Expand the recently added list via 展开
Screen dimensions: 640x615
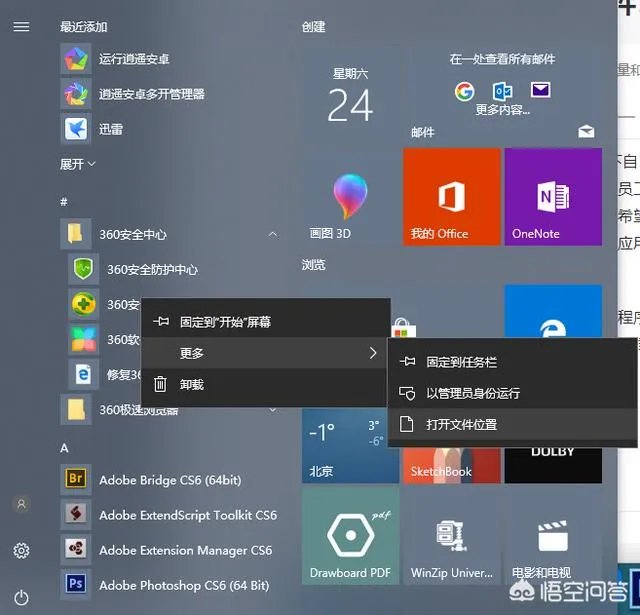click(78, 164)
